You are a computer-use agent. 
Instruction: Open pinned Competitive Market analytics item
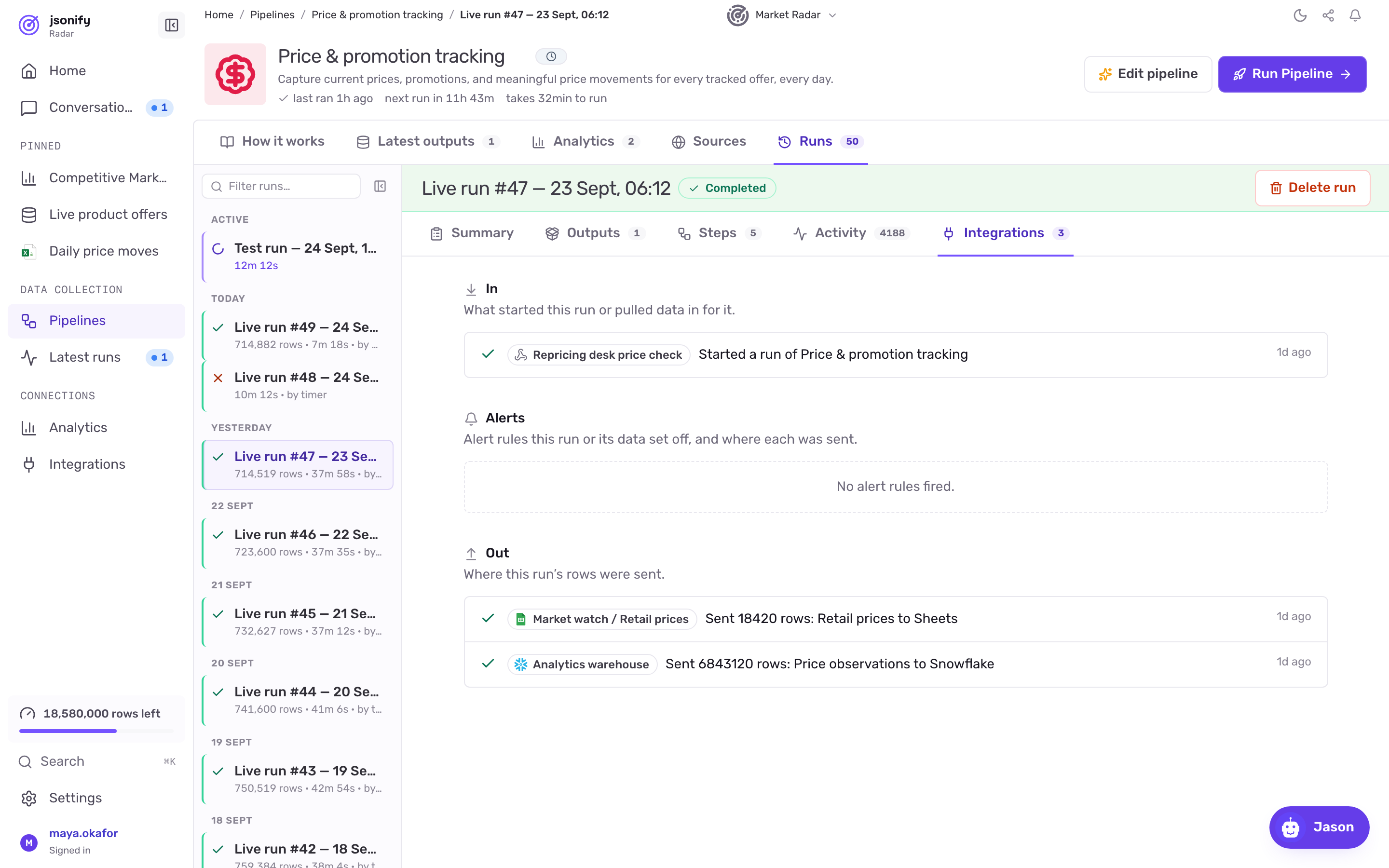(96, 178)
